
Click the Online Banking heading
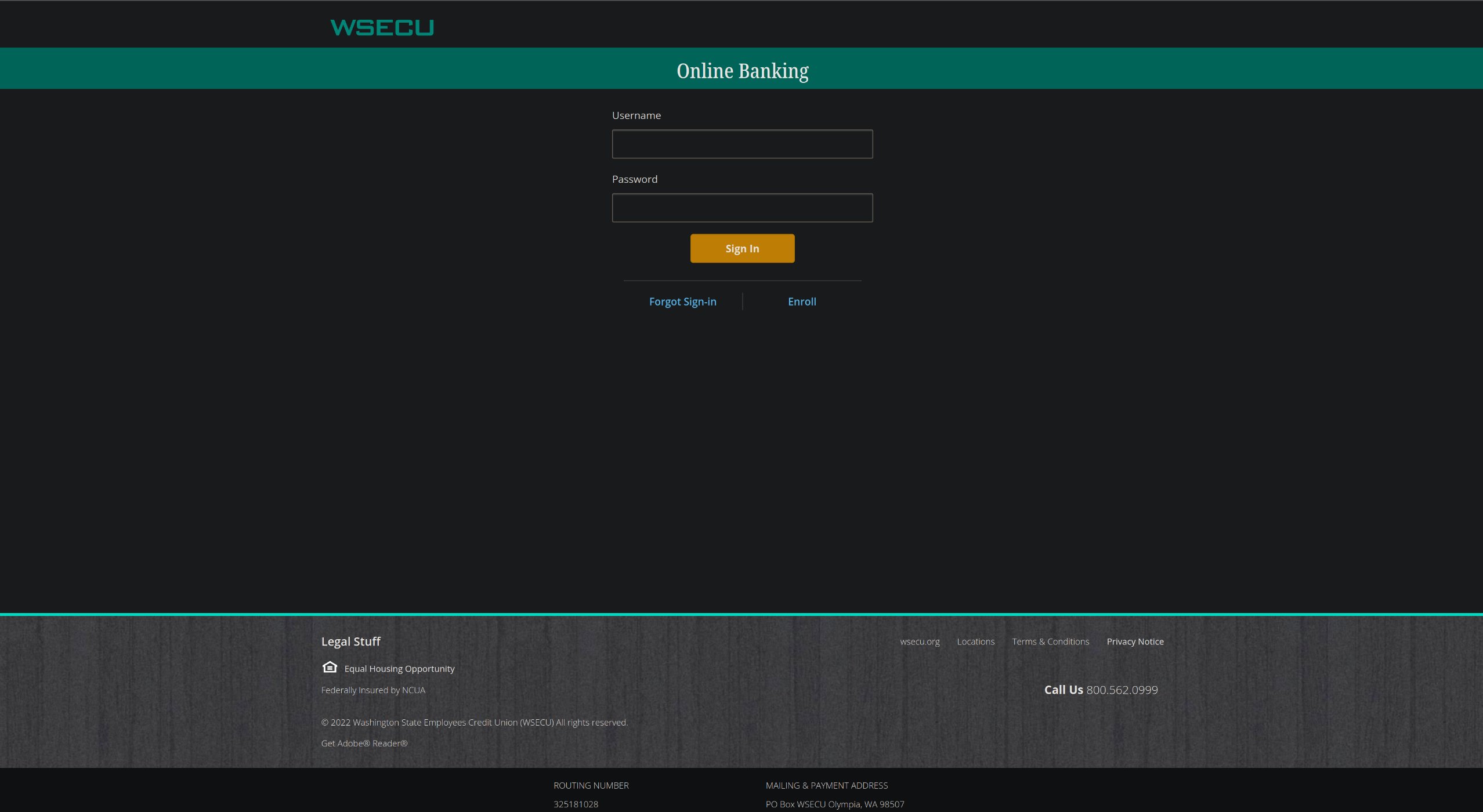[x=742, y=71]
